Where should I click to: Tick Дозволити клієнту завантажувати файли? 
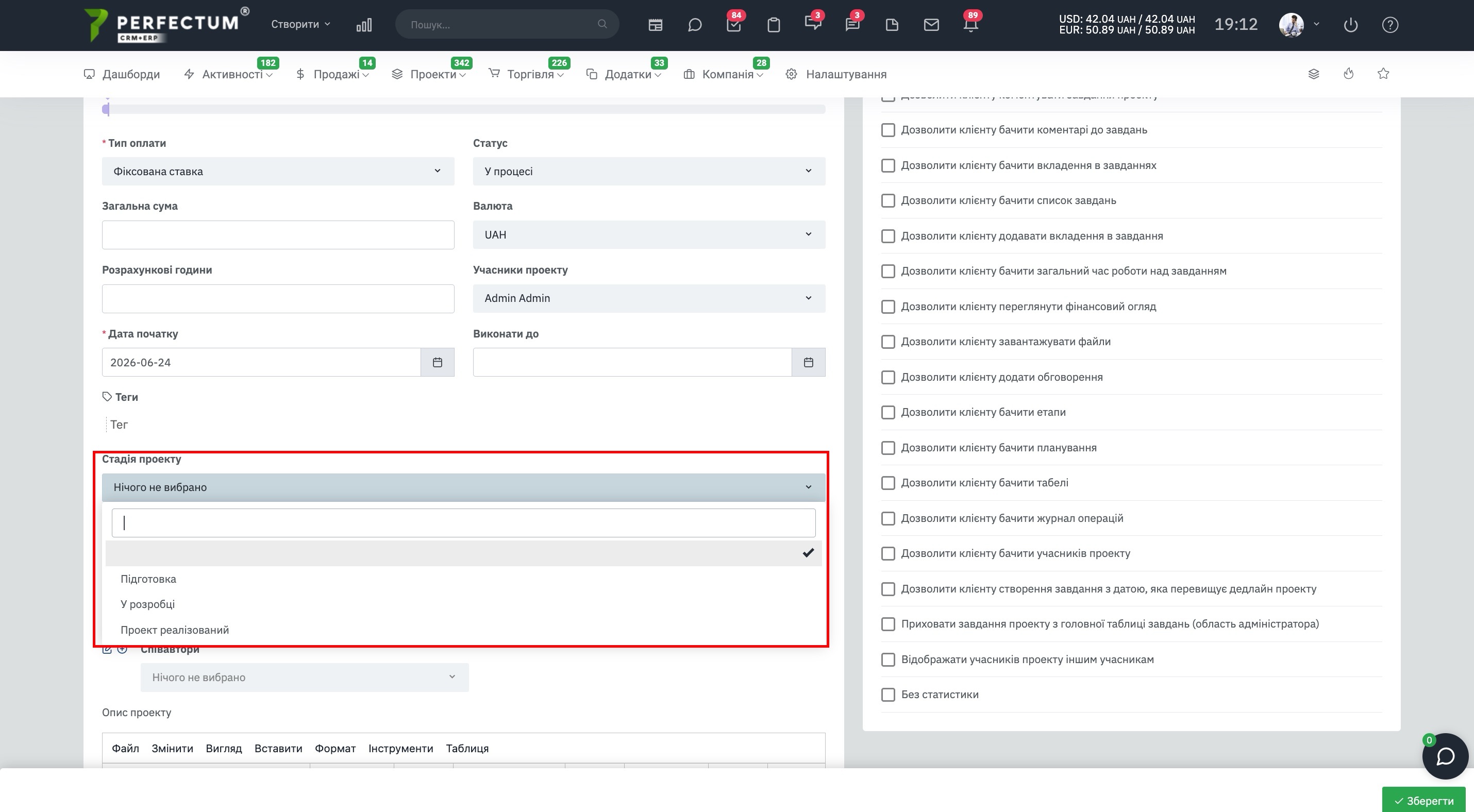click(x=888, y=342)
